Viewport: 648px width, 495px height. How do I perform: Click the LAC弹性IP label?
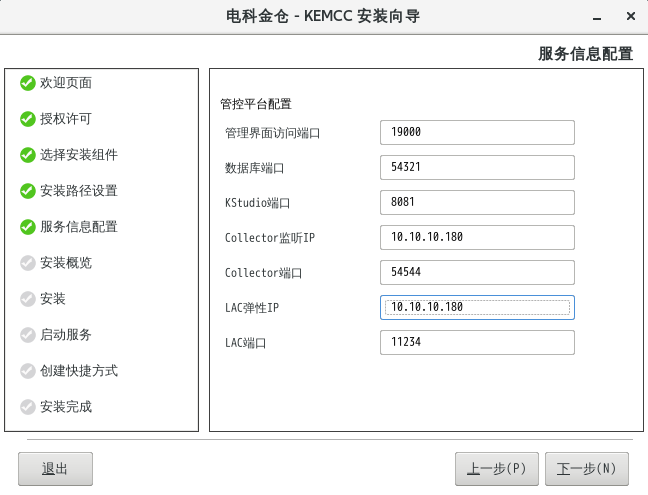[252, 308]
